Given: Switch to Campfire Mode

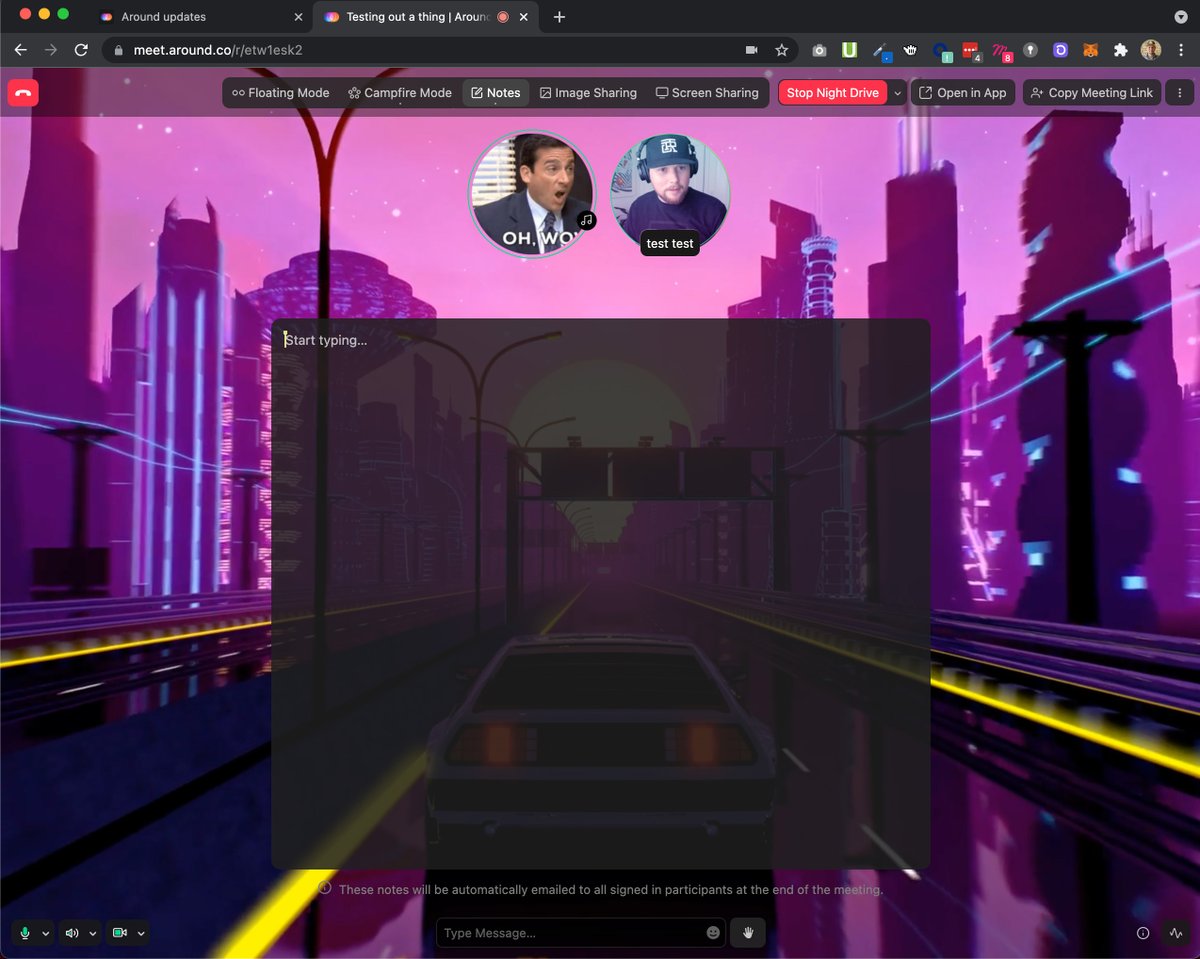Looking at the screenshot, I should [399, 92].
